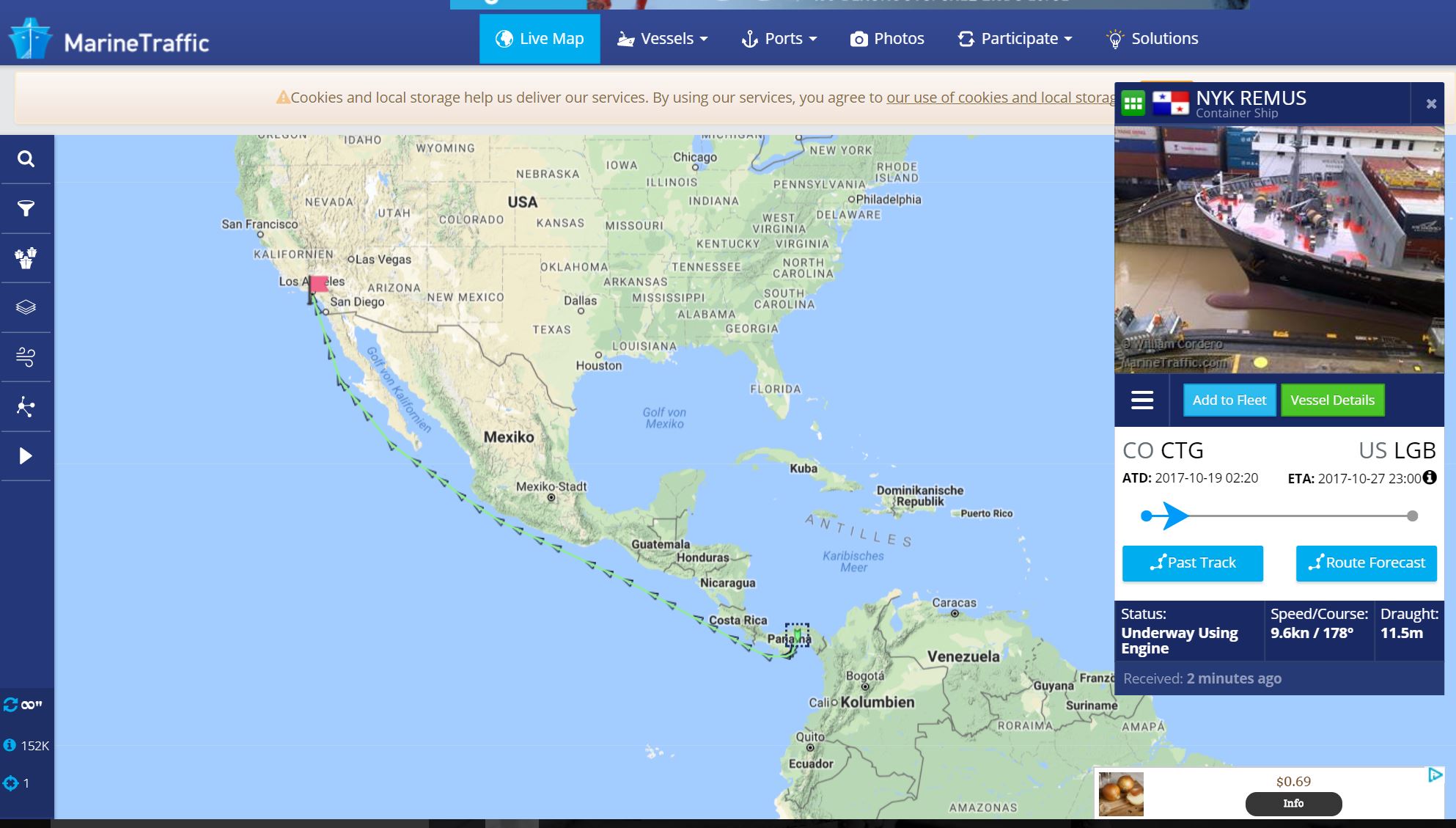Viewport: 1456px width, 828px height.
Task: Expand the Ports dropdown menu
Action: [779, 39]
